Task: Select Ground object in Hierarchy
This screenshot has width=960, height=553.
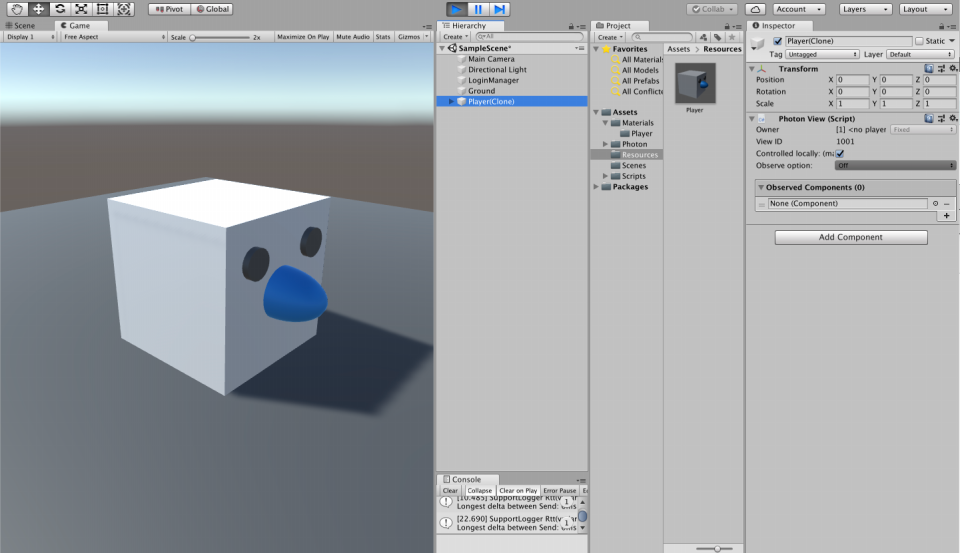Action: click(481, 91)
